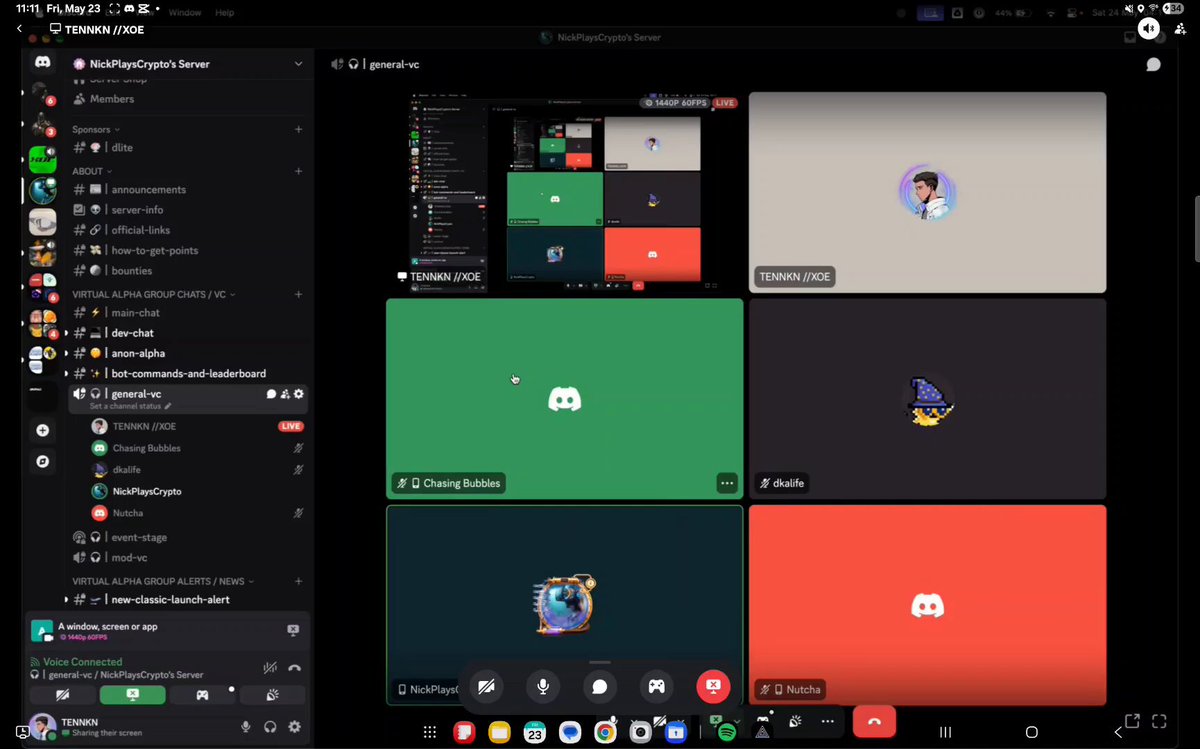Disconnect from voice in side panel
The height and width of the screenshot is (749, 1200).
point(294,668)
